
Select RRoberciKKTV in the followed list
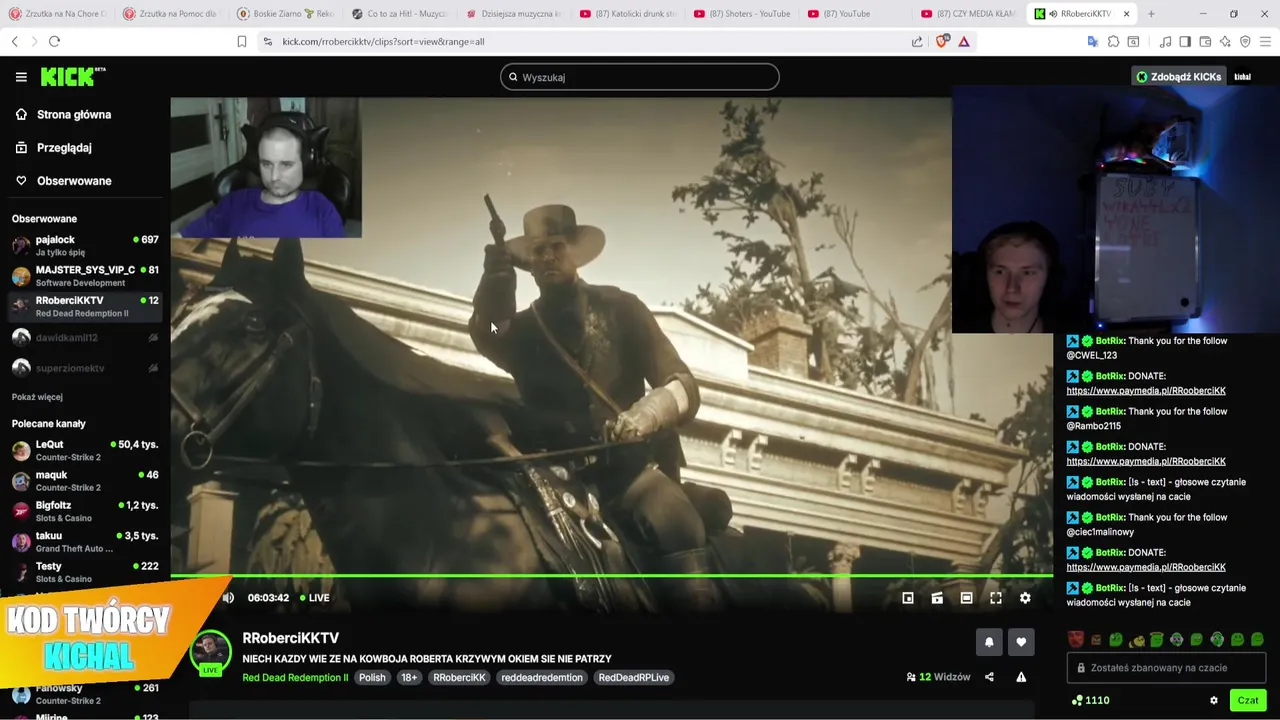click(x=84, y=306)
